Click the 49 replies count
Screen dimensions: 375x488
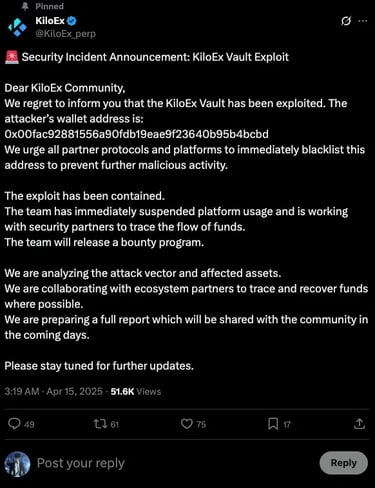coord(29,424)
